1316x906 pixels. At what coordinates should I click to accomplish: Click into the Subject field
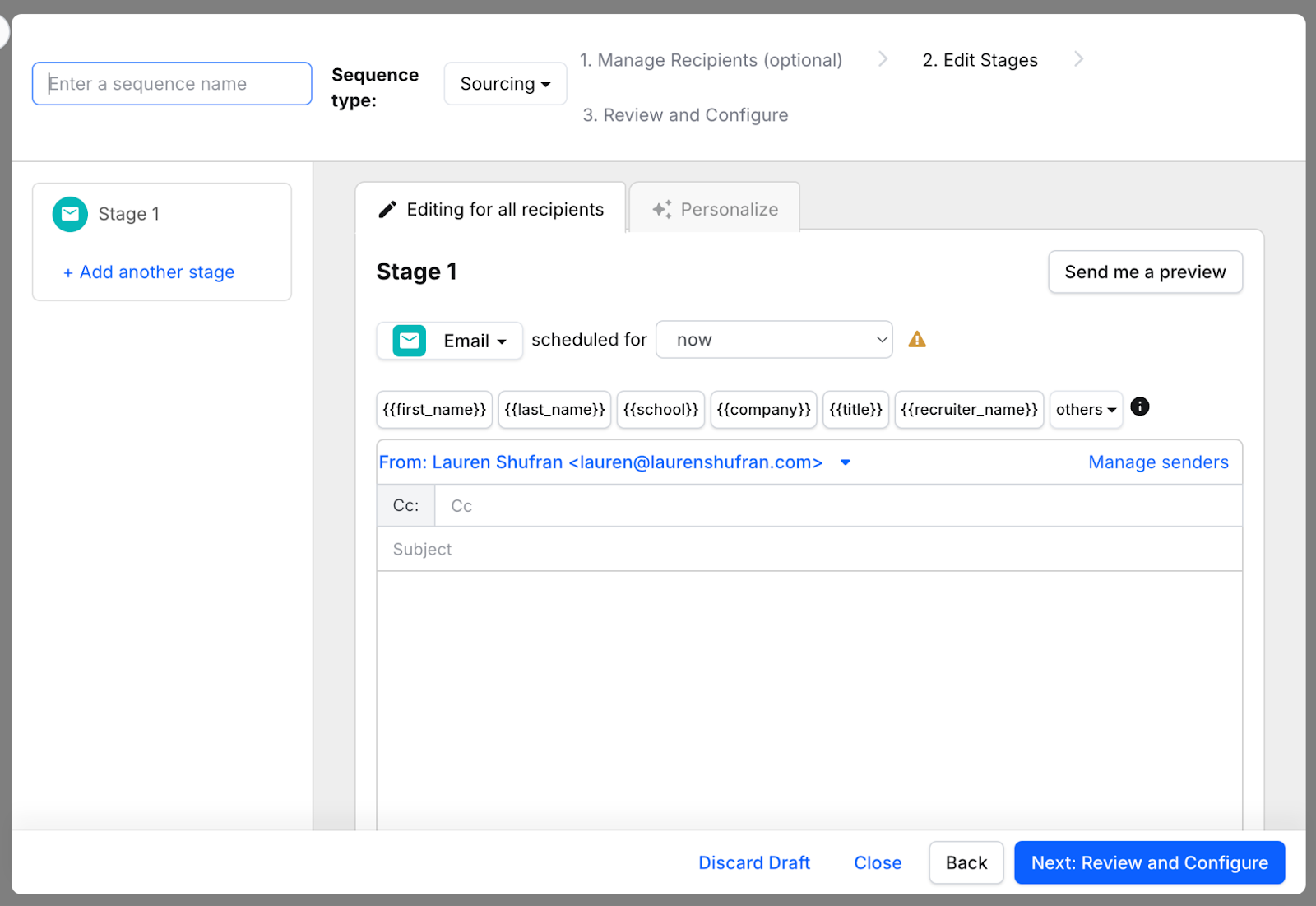tap(809, 550)
